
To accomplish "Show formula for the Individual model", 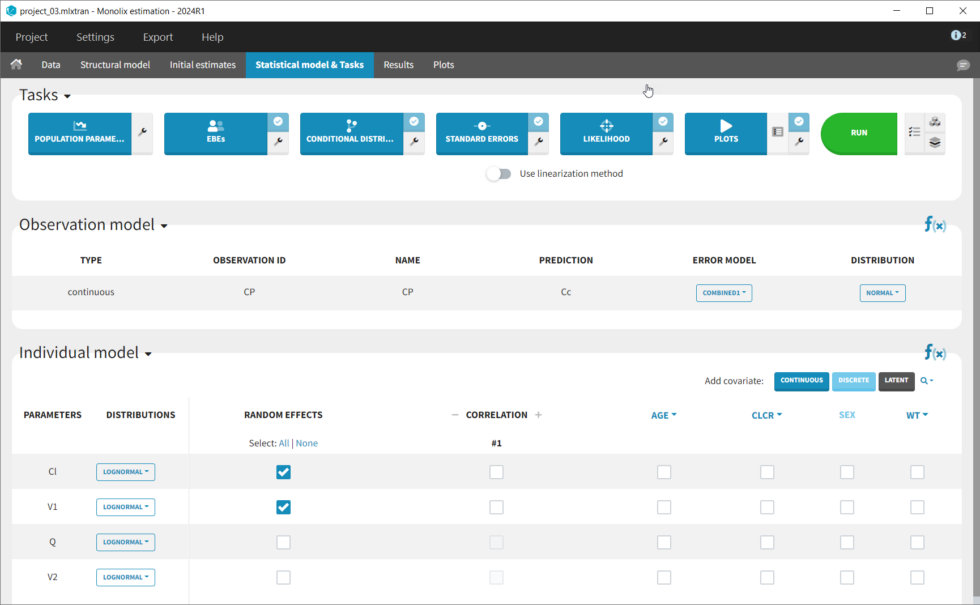I will pos(934,353).
